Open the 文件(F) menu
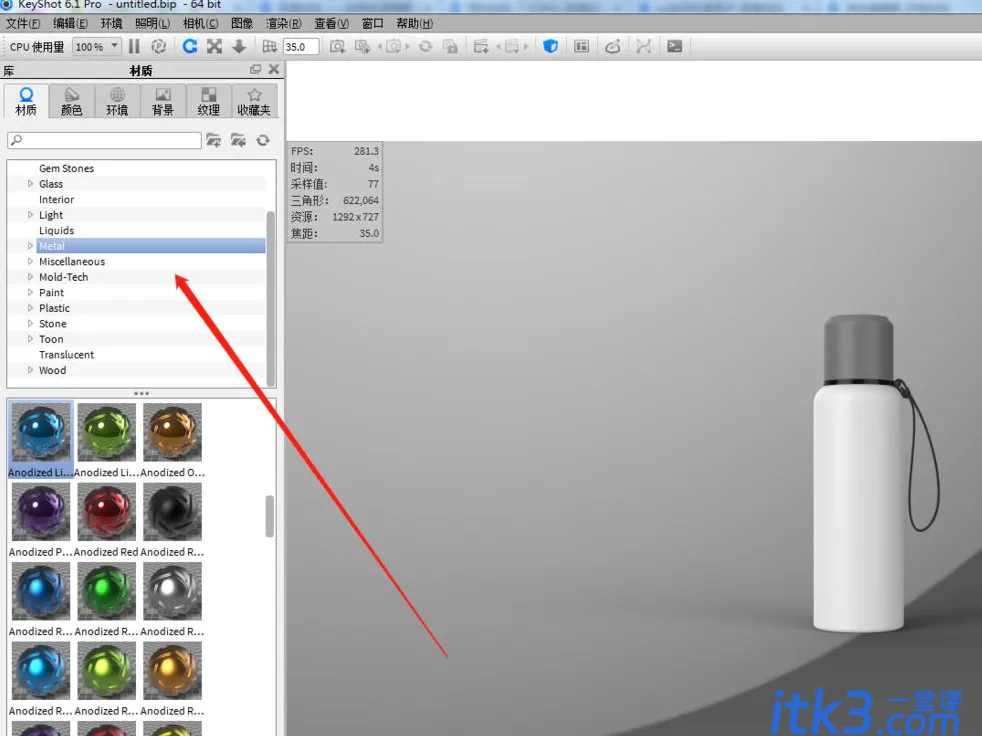This screenshot has width=982, height=736. (x=23, y=24)
